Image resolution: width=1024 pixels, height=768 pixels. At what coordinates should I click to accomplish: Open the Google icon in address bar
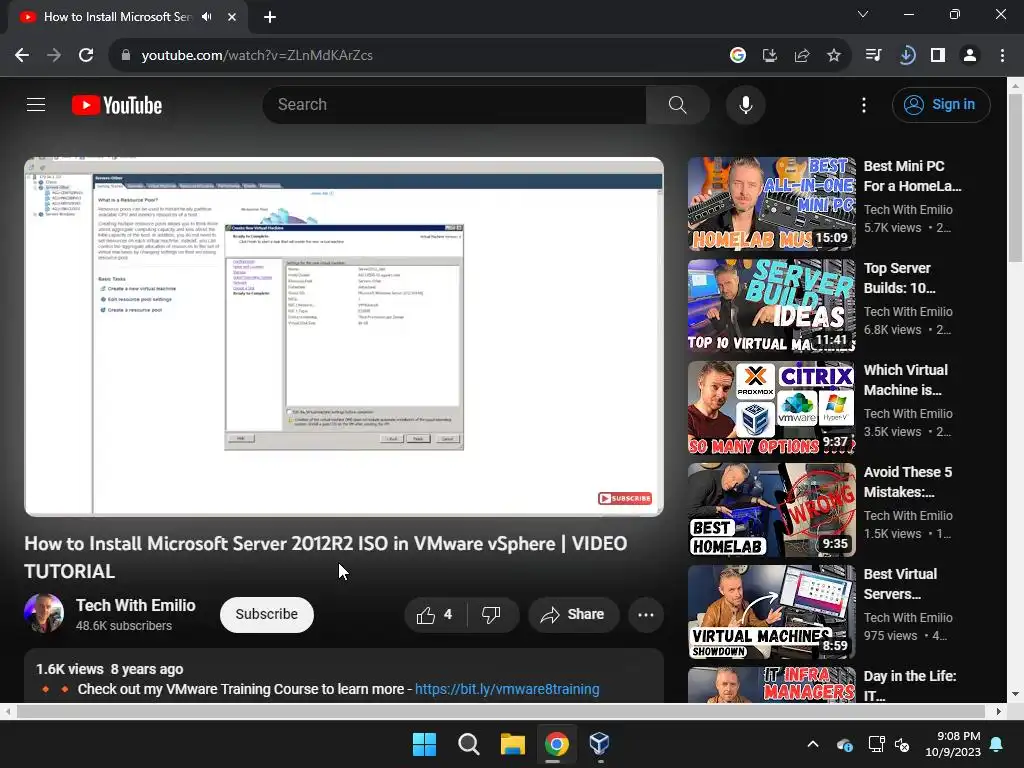pos(737,55)
